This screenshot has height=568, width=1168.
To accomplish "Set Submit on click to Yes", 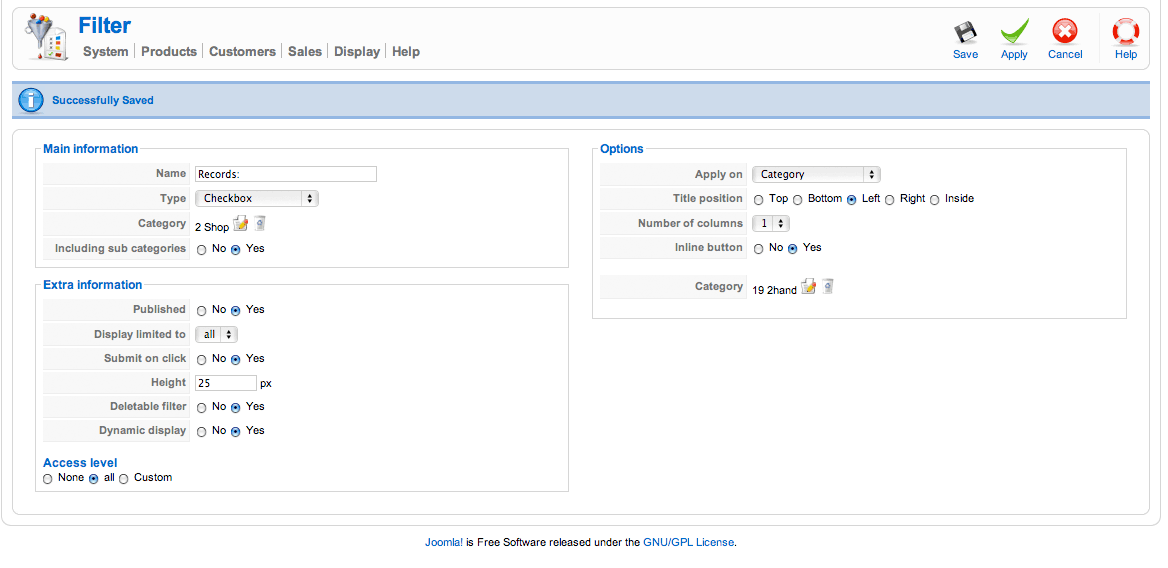I will coord(235,360).
